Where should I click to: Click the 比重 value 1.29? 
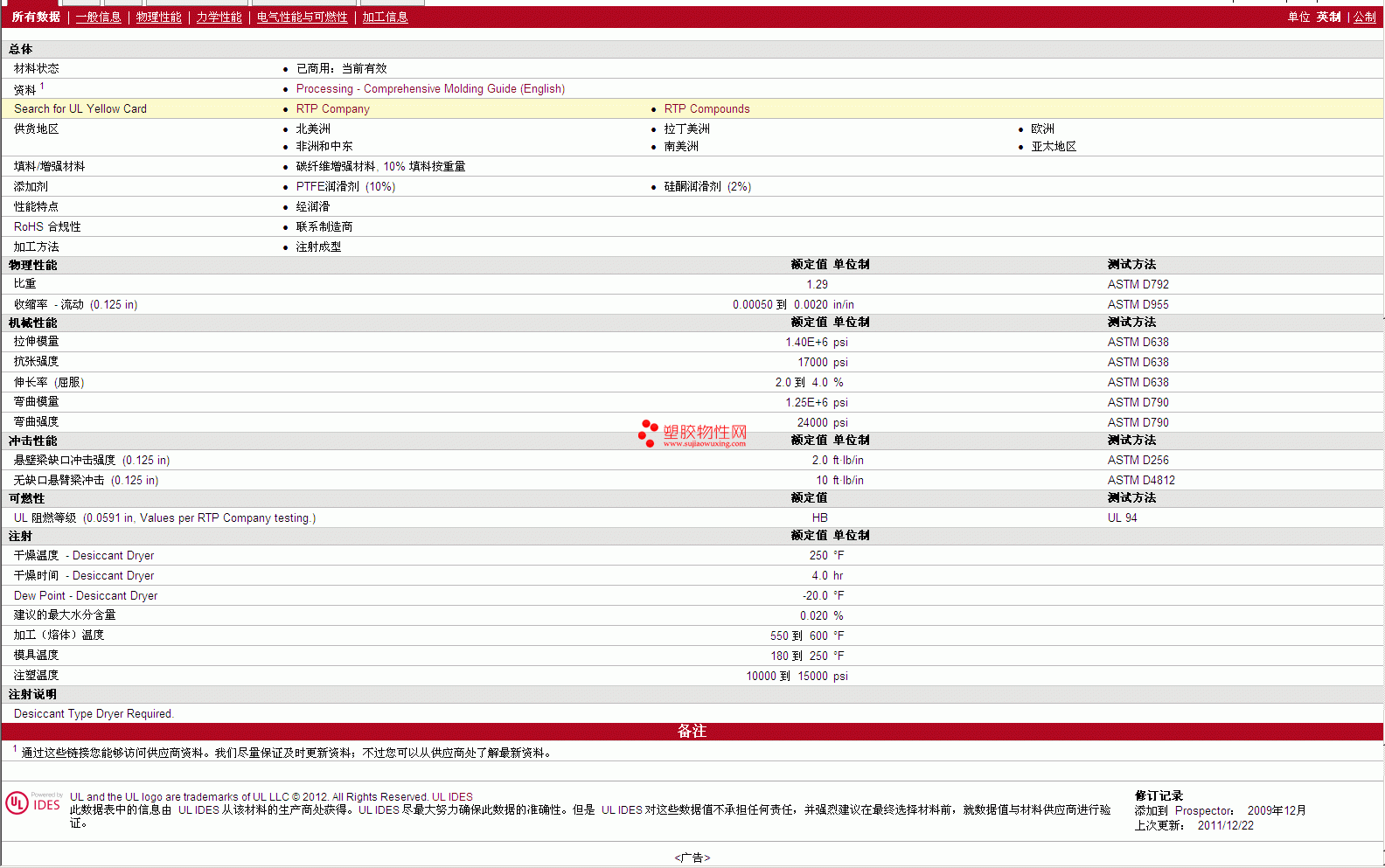pyautogui.click(x=817, y=284)
